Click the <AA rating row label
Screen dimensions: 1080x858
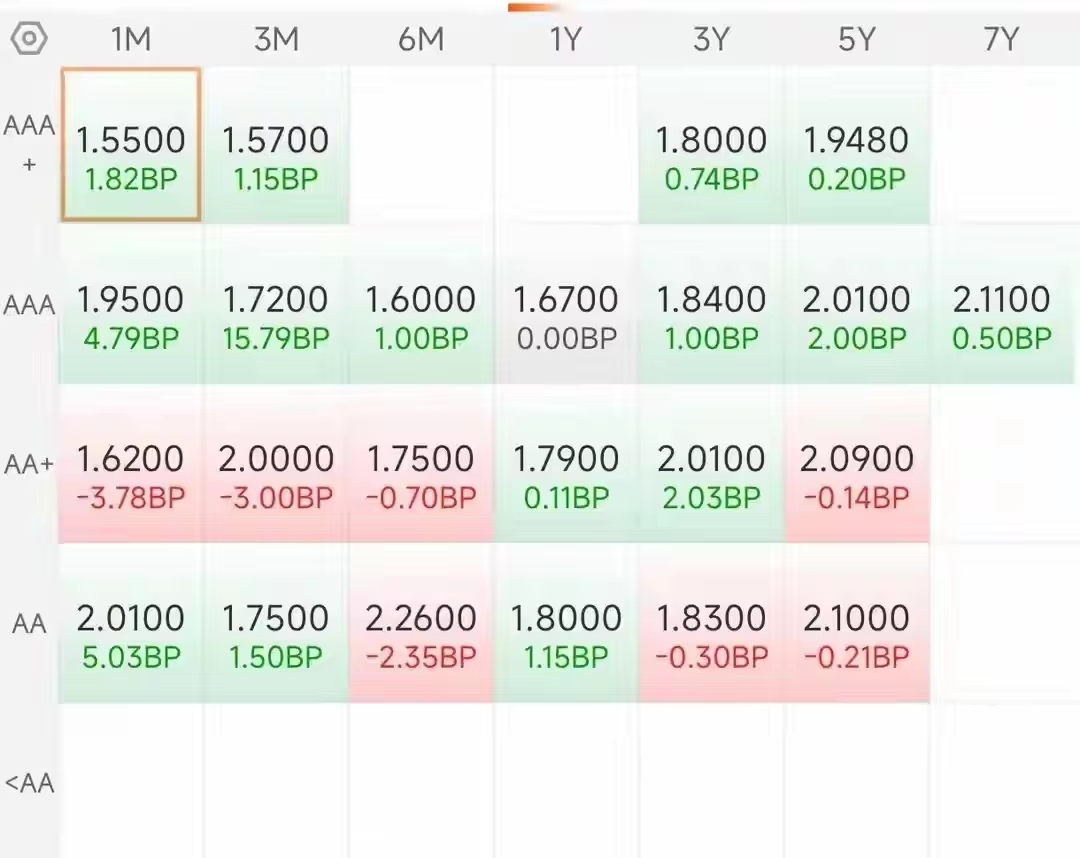point(29,783)
